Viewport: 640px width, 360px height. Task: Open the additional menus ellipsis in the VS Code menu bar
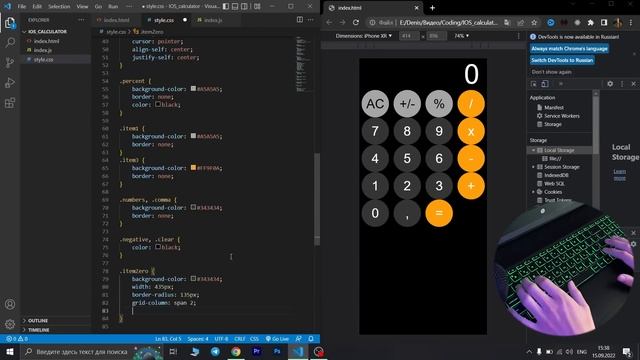pyautogui.click(x=129, y=7)
